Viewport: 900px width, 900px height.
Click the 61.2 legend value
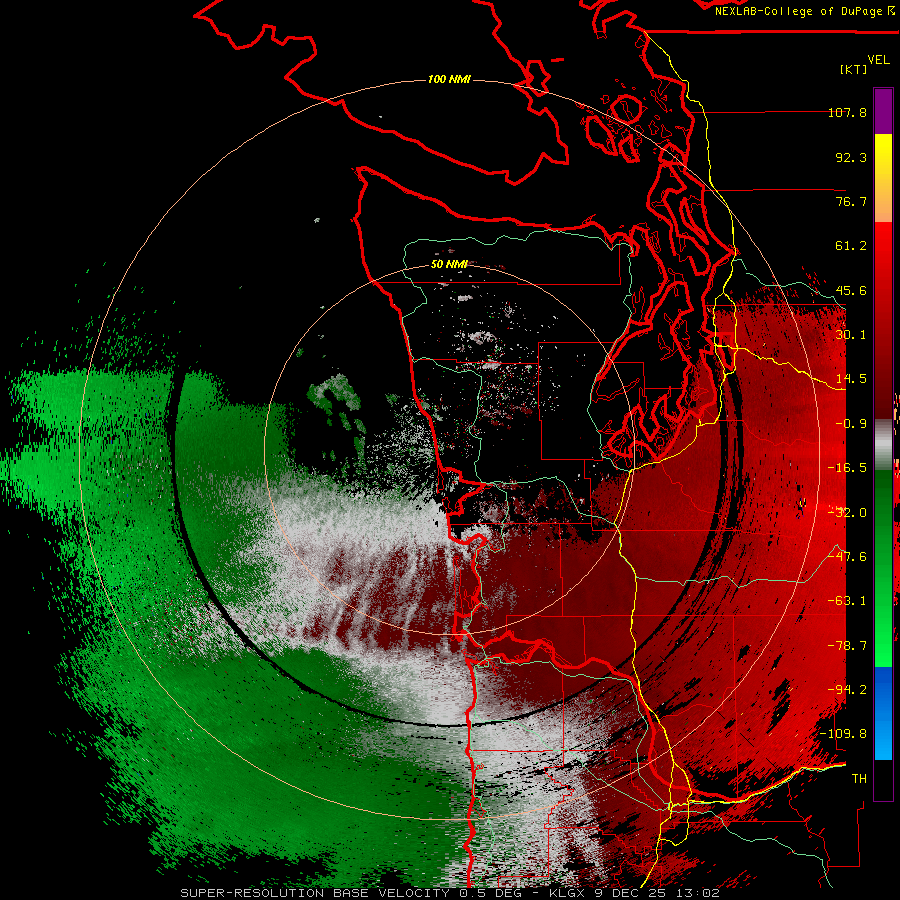click(x=851, y=246)
